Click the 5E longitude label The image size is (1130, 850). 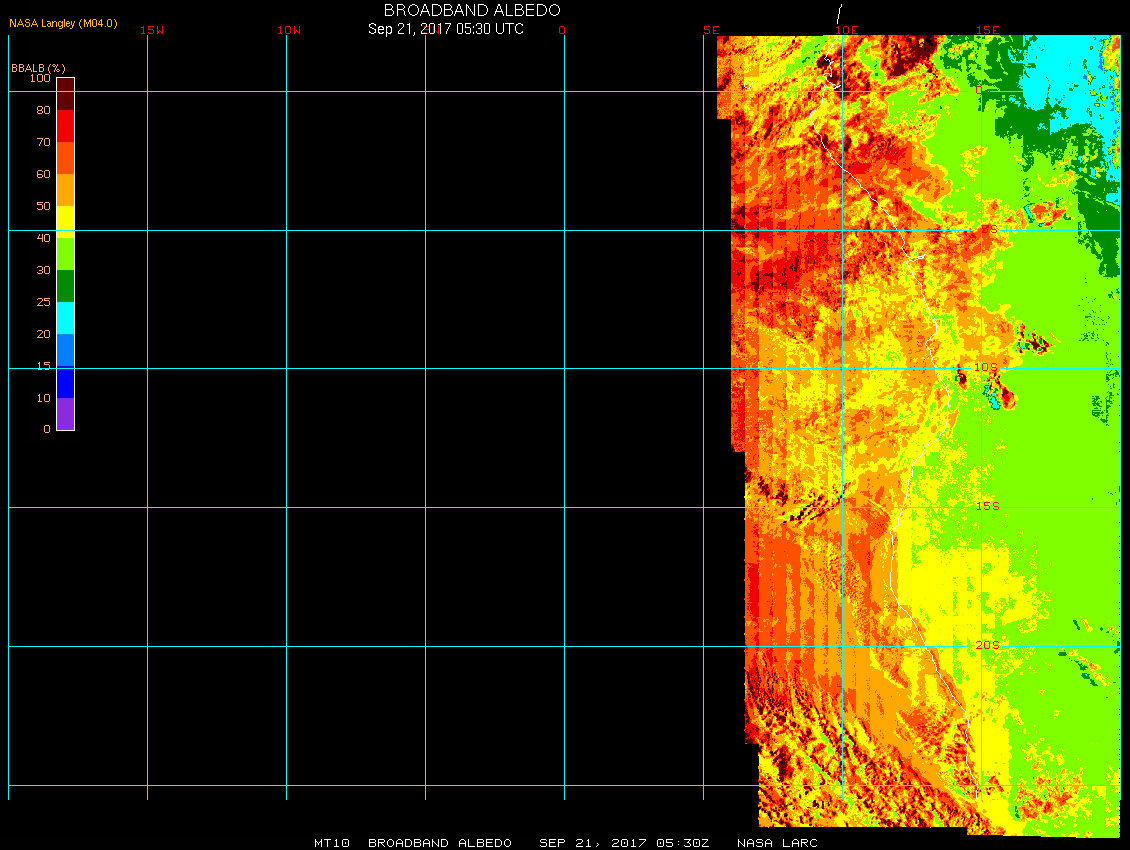tap(711, 30)
